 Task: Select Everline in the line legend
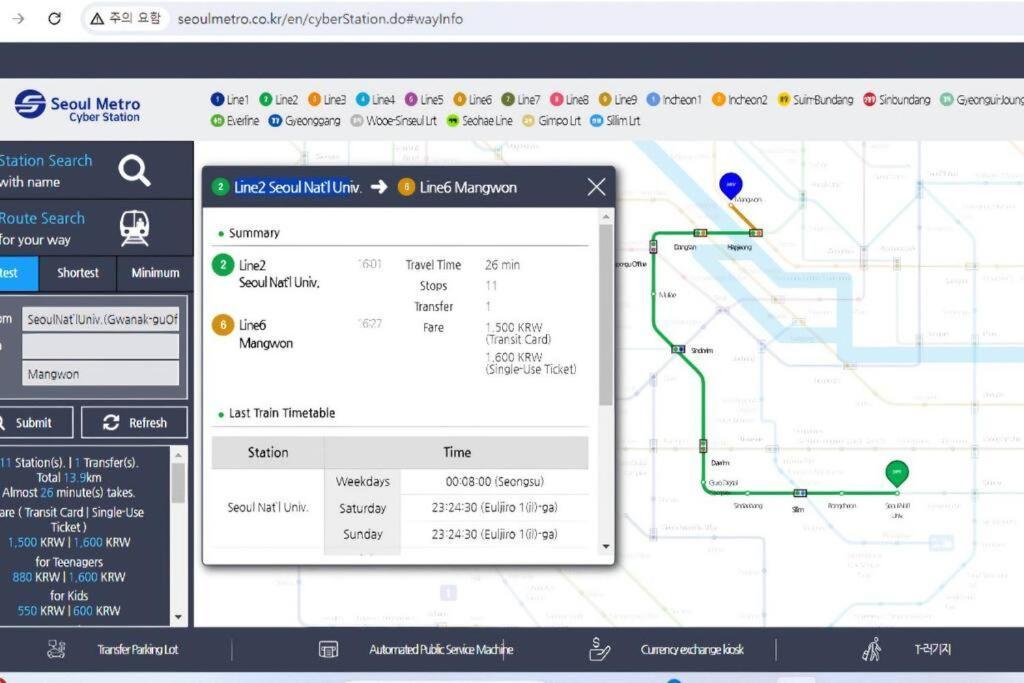click(x=235, y=121)
